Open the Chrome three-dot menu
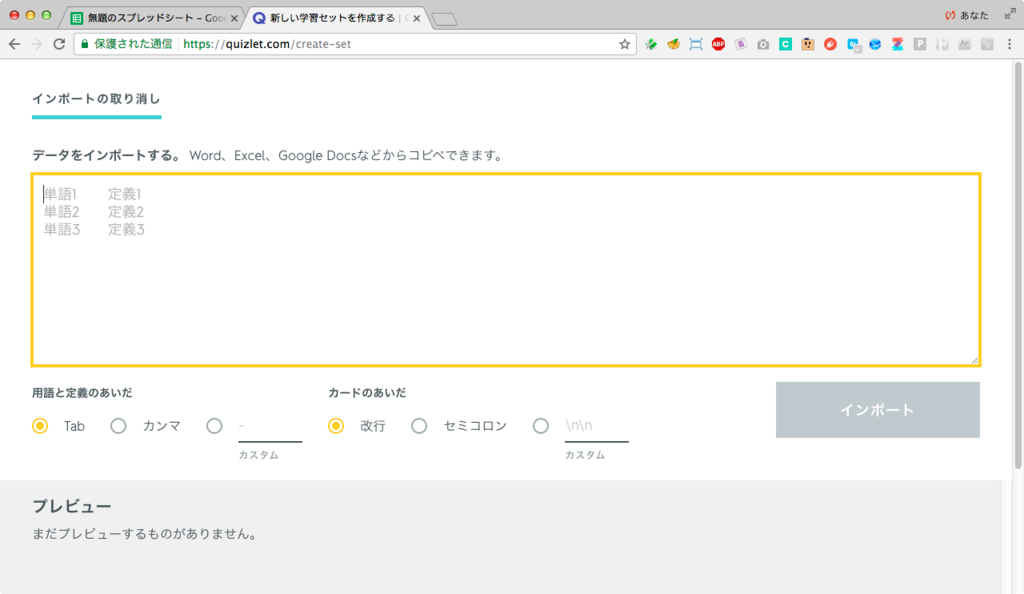Image resolution: width=1024 pixels, height=594 pixels. click(x=1010, y=44)
